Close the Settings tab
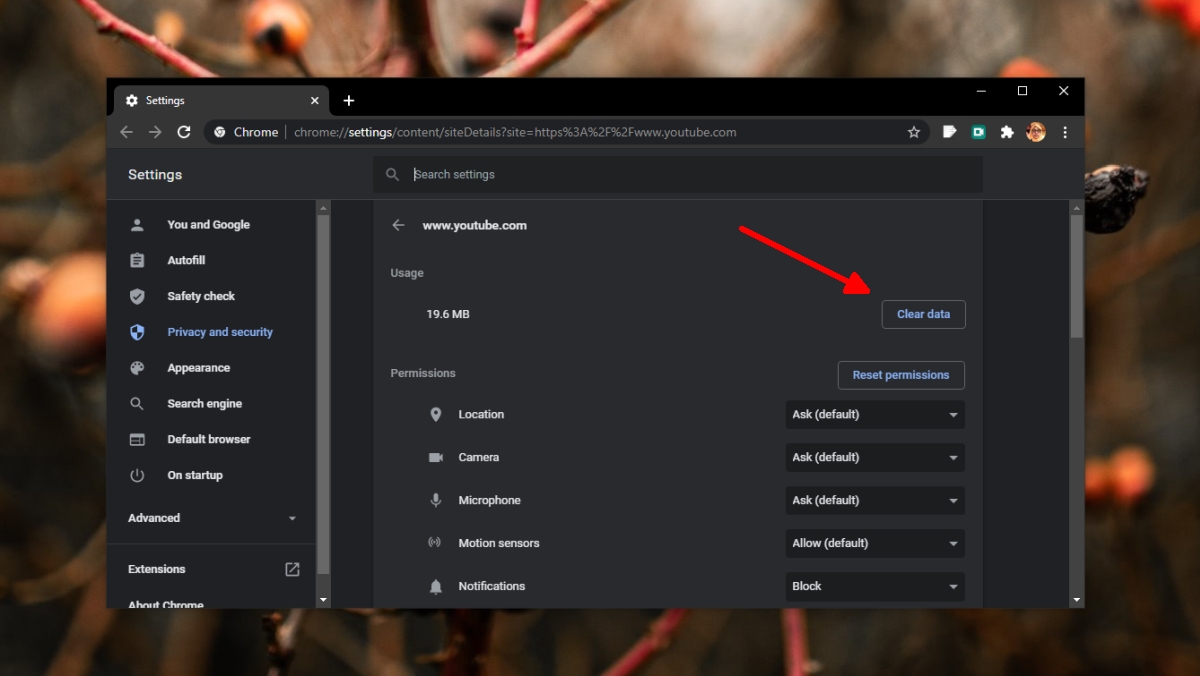Viewport: 1200px width, 676px height. point(315,101)
